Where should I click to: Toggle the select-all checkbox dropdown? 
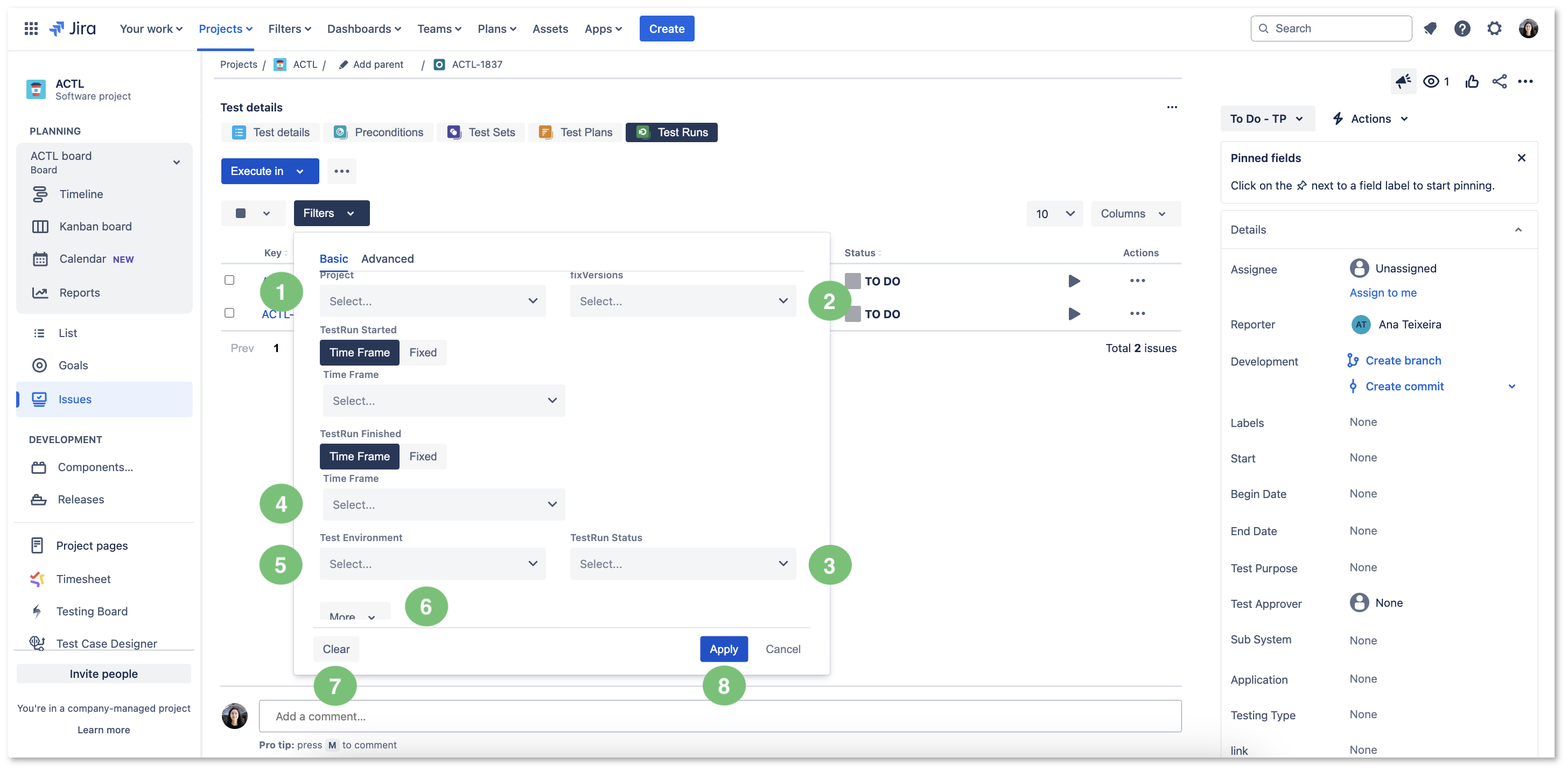[253, 213]
